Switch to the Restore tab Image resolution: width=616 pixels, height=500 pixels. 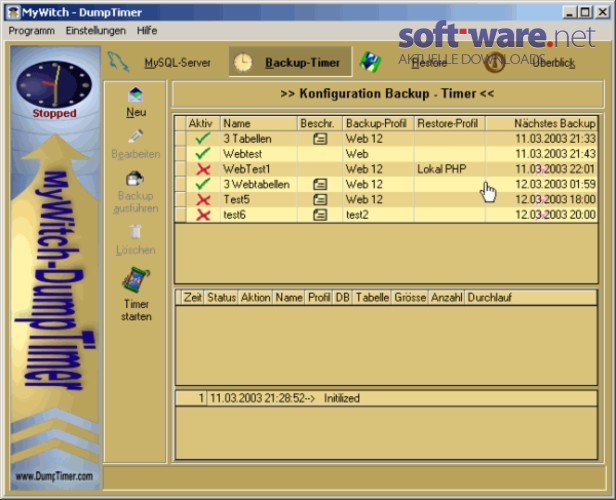click(x=429, y=63)
